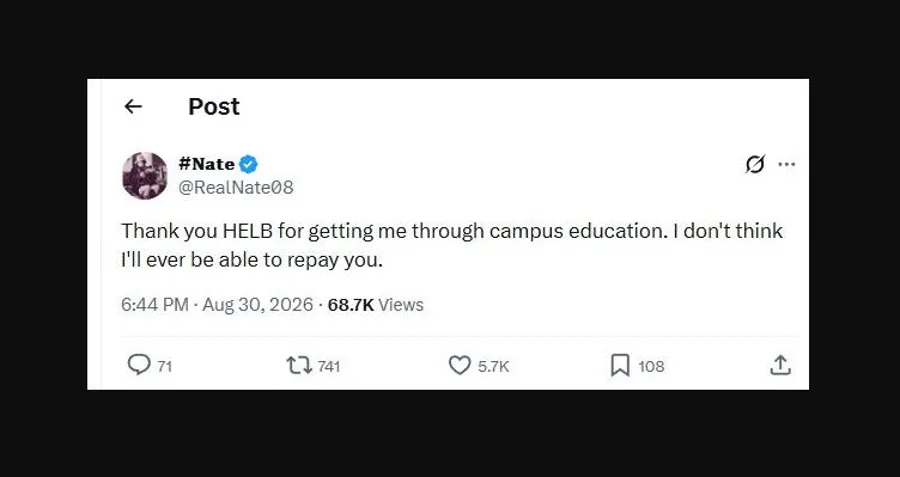Visit the @RealNate08 handle link
Viewport: 900px width, 477px height.
click(236, 188)
